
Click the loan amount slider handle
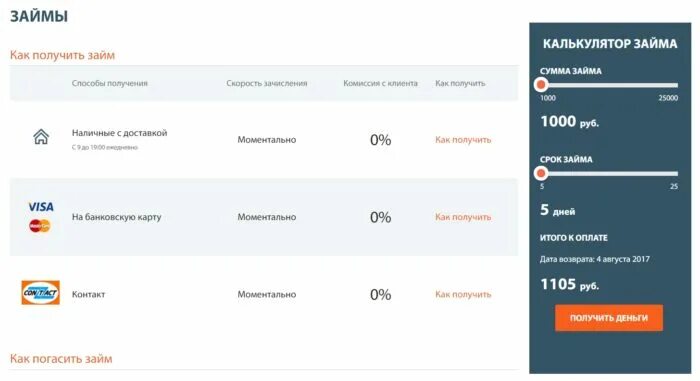coord(541,84)
